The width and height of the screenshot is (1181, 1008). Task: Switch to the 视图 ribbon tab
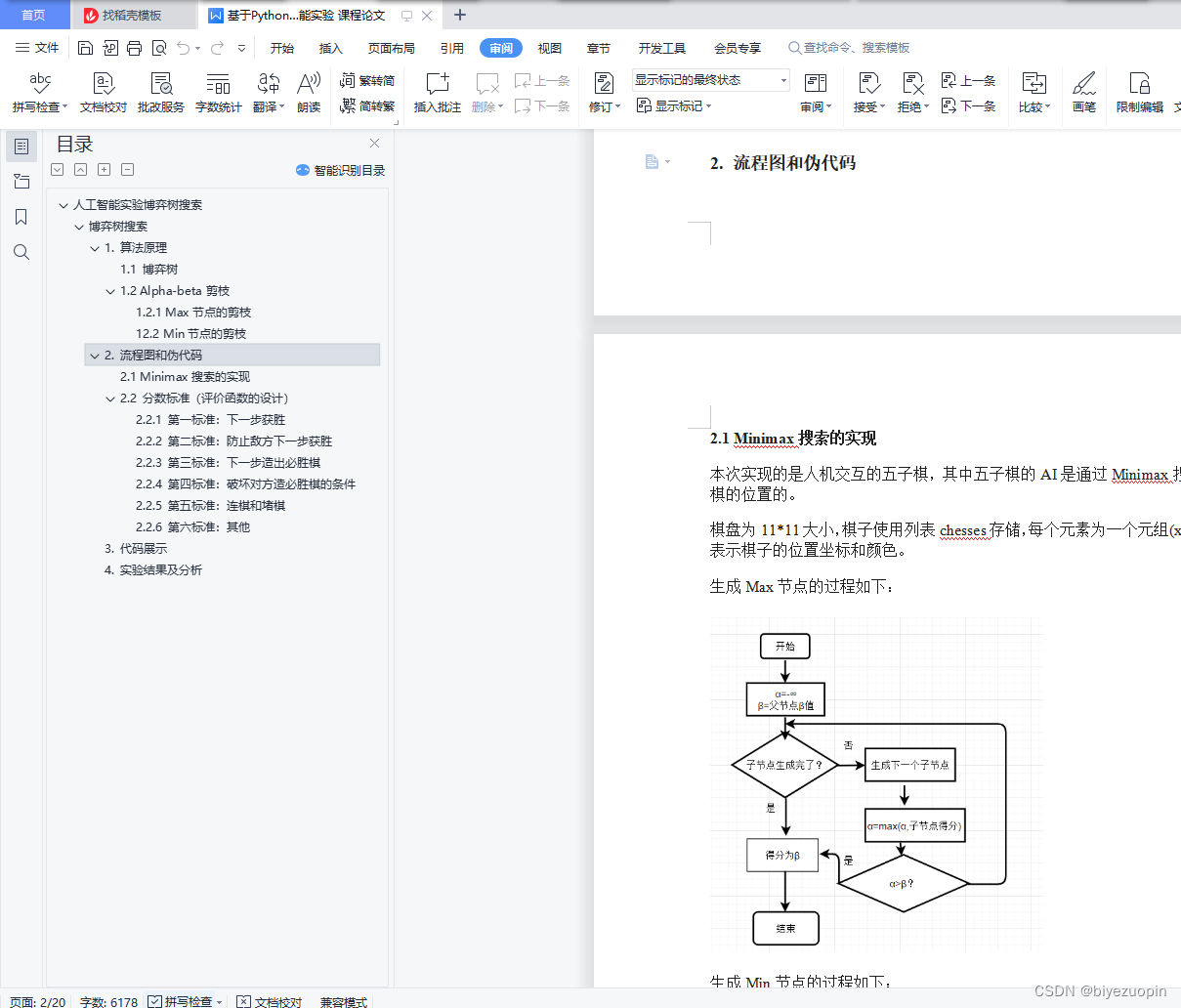point(549,47)
